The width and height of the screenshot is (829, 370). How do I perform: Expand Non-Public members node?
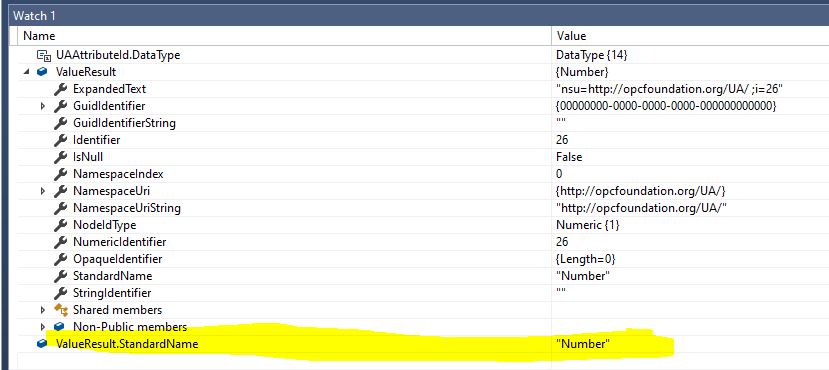pos(43,327)
